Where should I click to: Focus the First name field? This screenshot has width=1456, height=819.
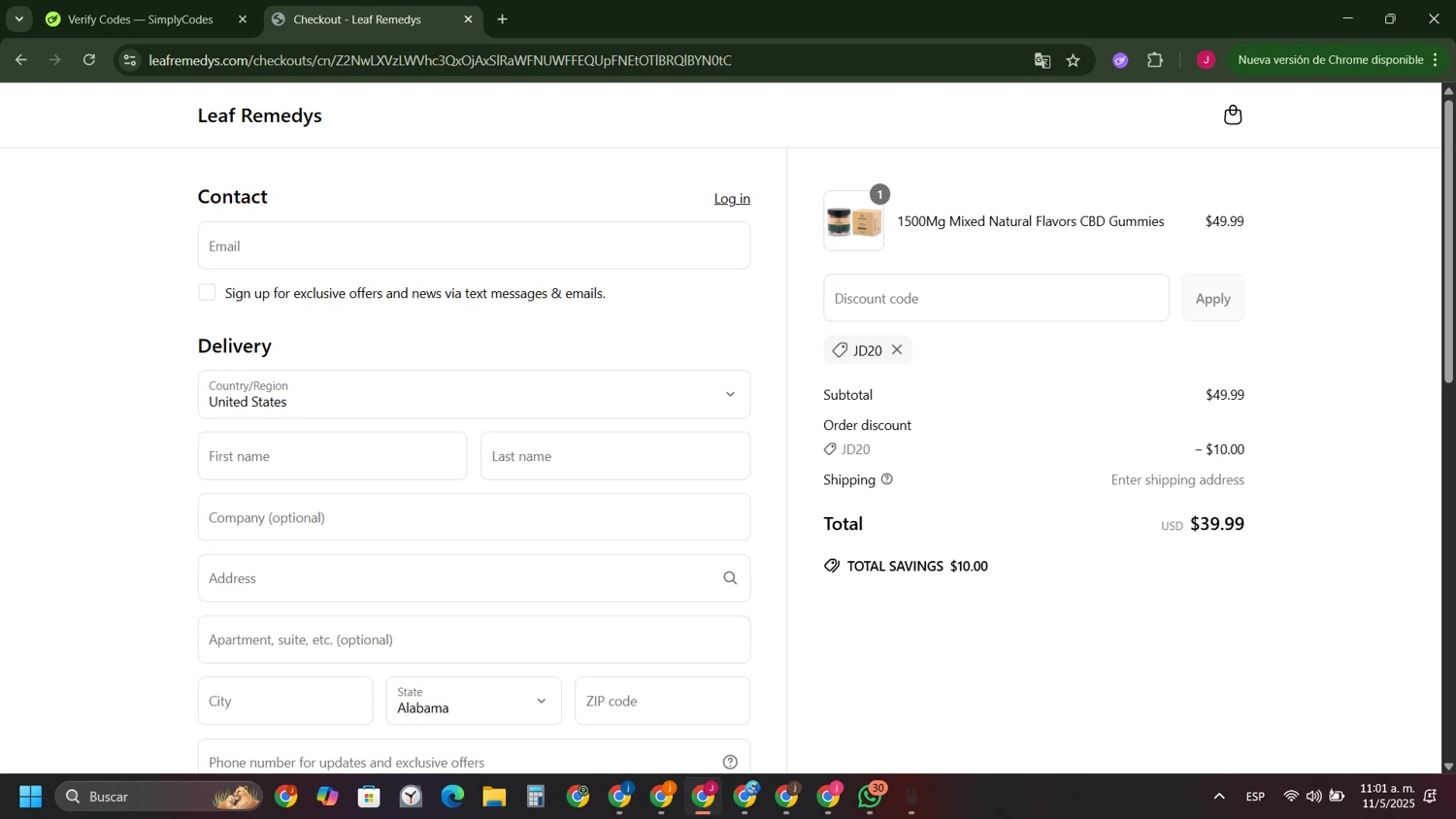[332, 456]
